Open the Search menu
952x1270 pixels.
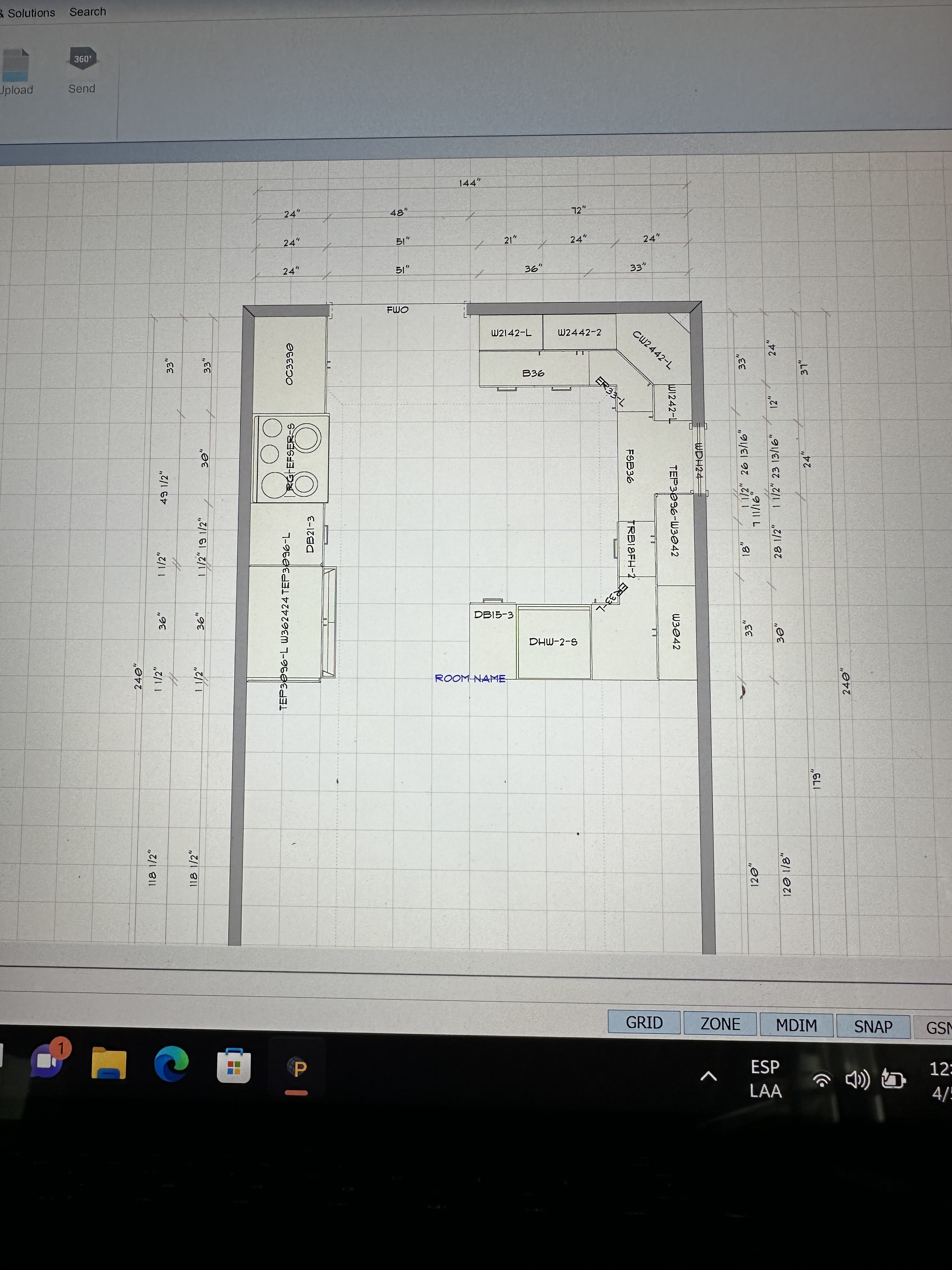pyautogui.click(x=87, y=12)
